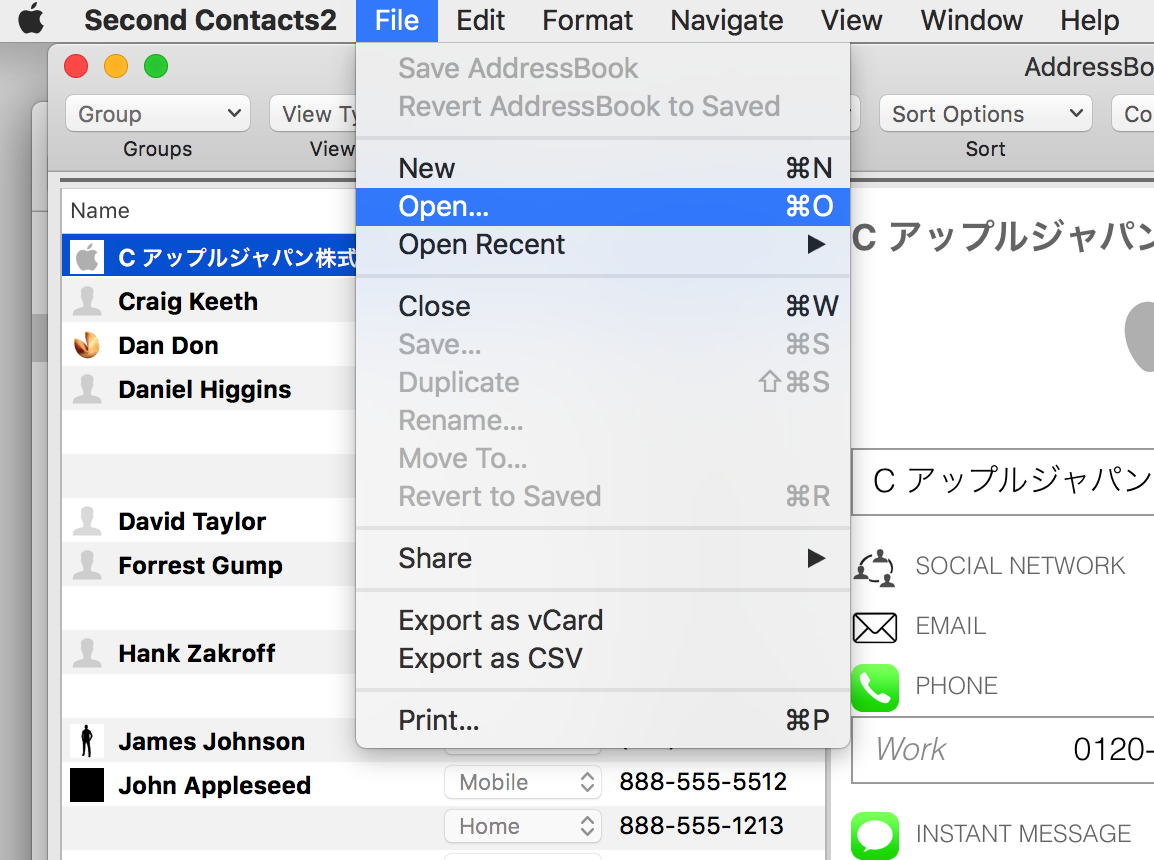1154x860 pixels.
Task: Click Hank Zakroff's avatar placeholder icon
Action: pyautogui.click(x=87, y=653)
